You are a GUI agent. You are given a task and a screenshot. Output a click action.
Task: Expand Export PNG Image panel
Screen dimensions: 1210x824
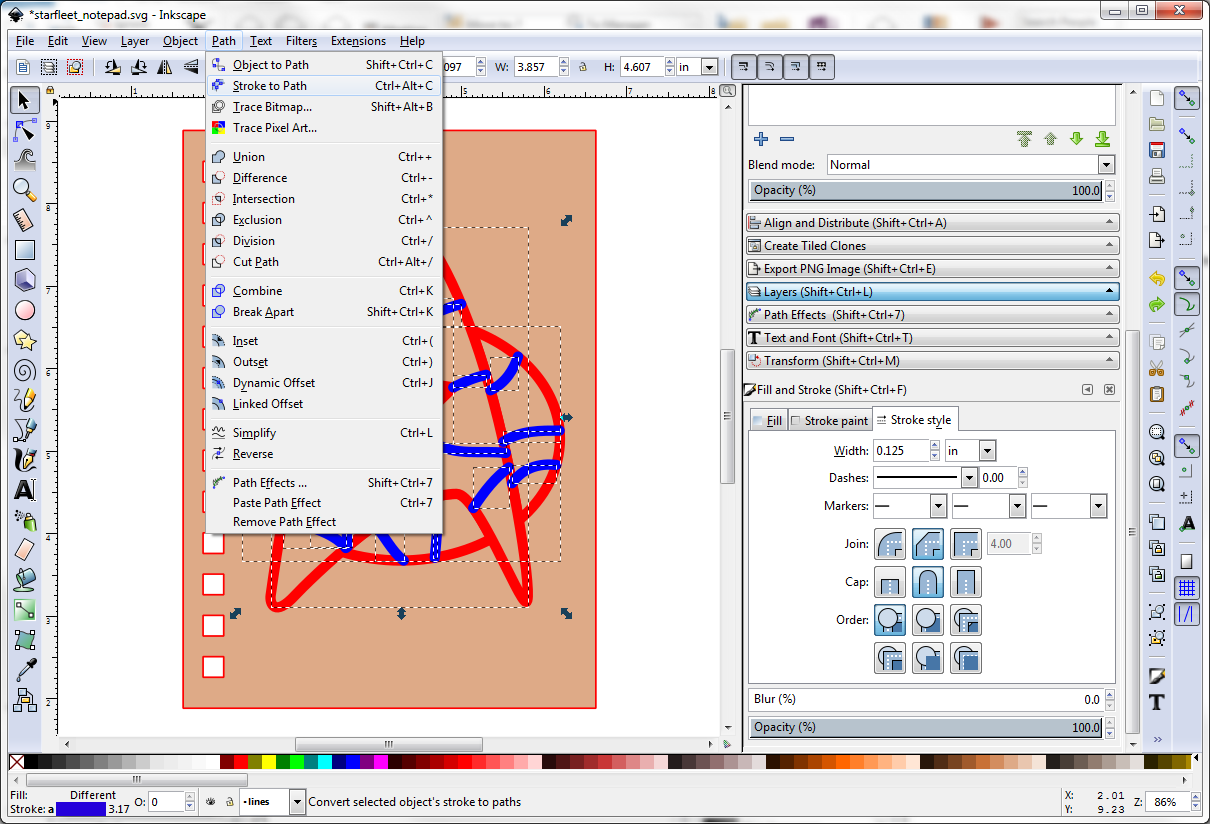pyautogui.click(x=932, y=269)
